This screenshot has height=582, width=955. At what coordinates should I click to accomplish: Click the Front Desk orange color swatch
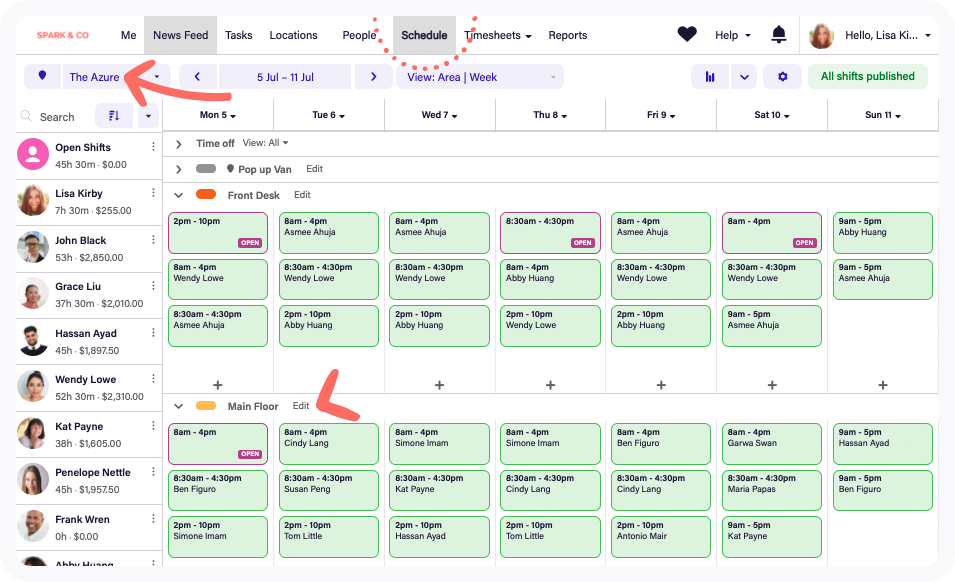click(206, 194)
